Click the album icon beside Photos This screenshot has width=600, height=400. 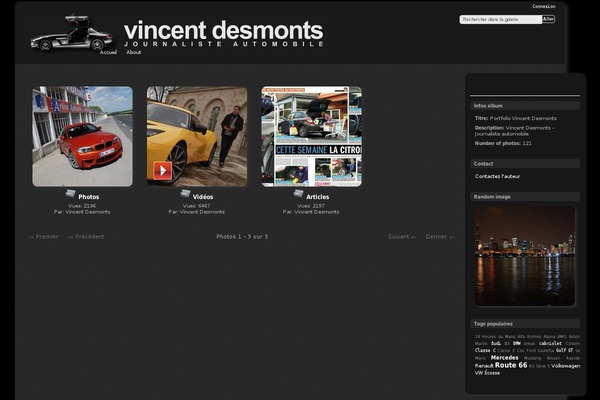tap(70, 194)
